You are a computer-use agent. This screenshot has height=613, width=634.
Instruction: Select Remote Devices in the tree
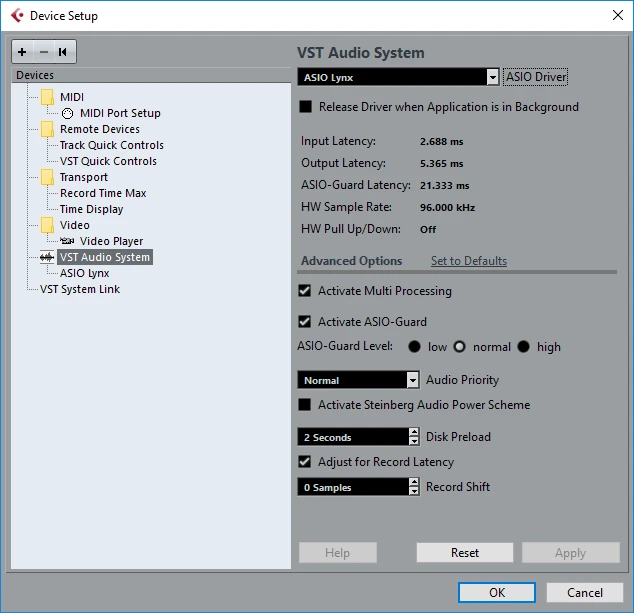click(100, 129)
